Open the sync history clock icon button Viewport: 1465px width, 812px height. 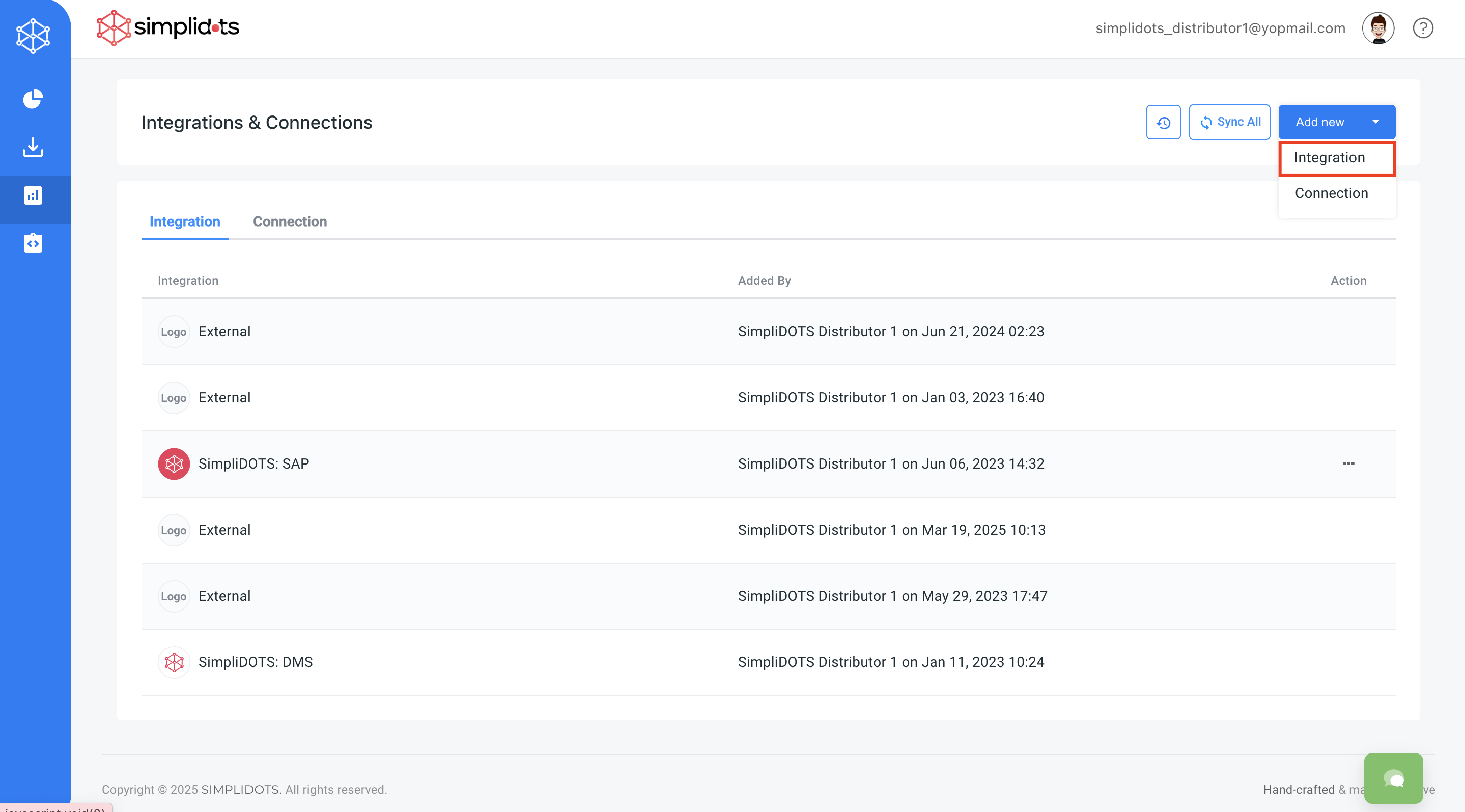pyautogui.click(x=1163, y=122)
